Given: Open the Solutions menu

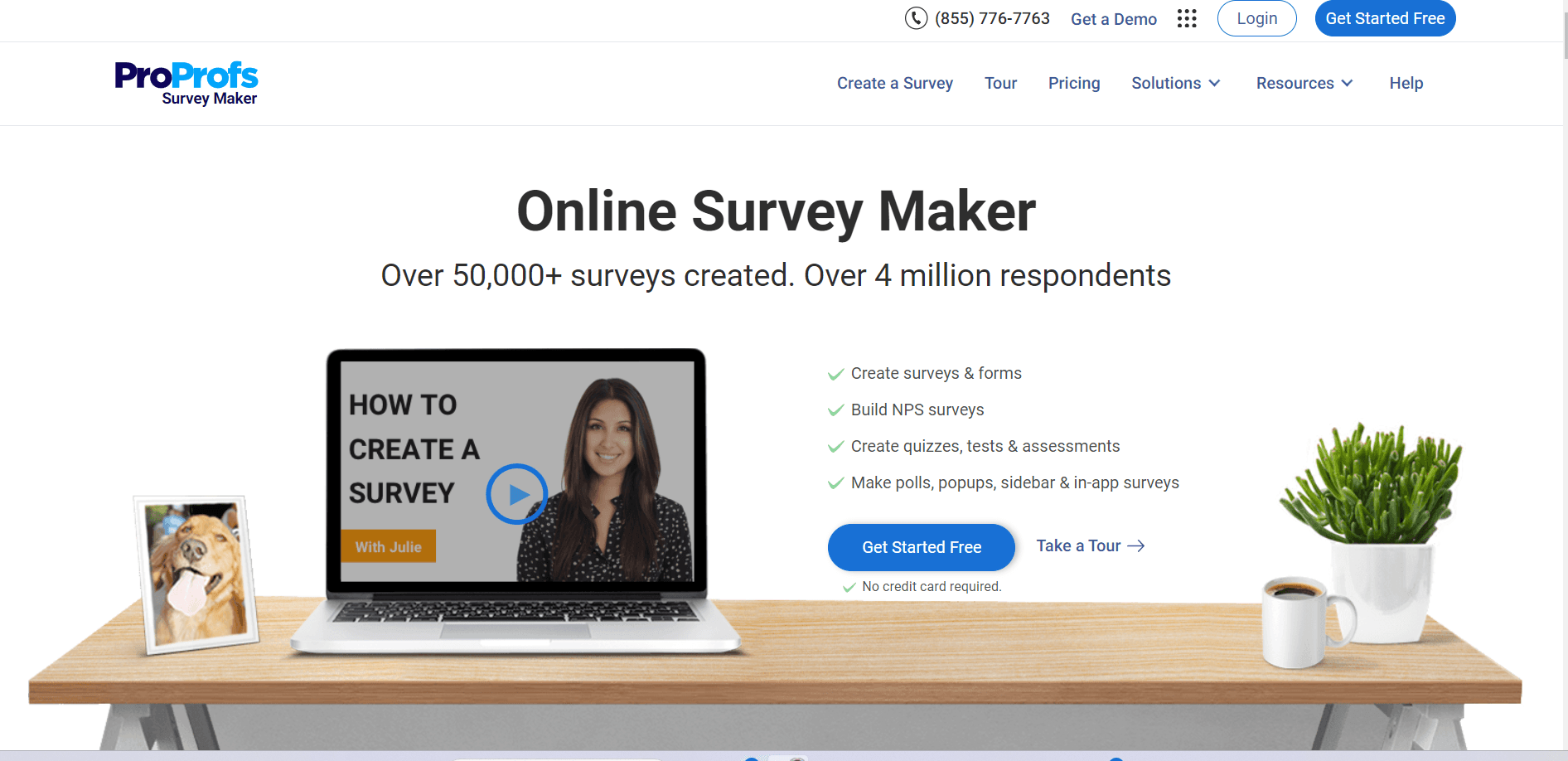Looking at the screenshot, I should pos(1176,83).
